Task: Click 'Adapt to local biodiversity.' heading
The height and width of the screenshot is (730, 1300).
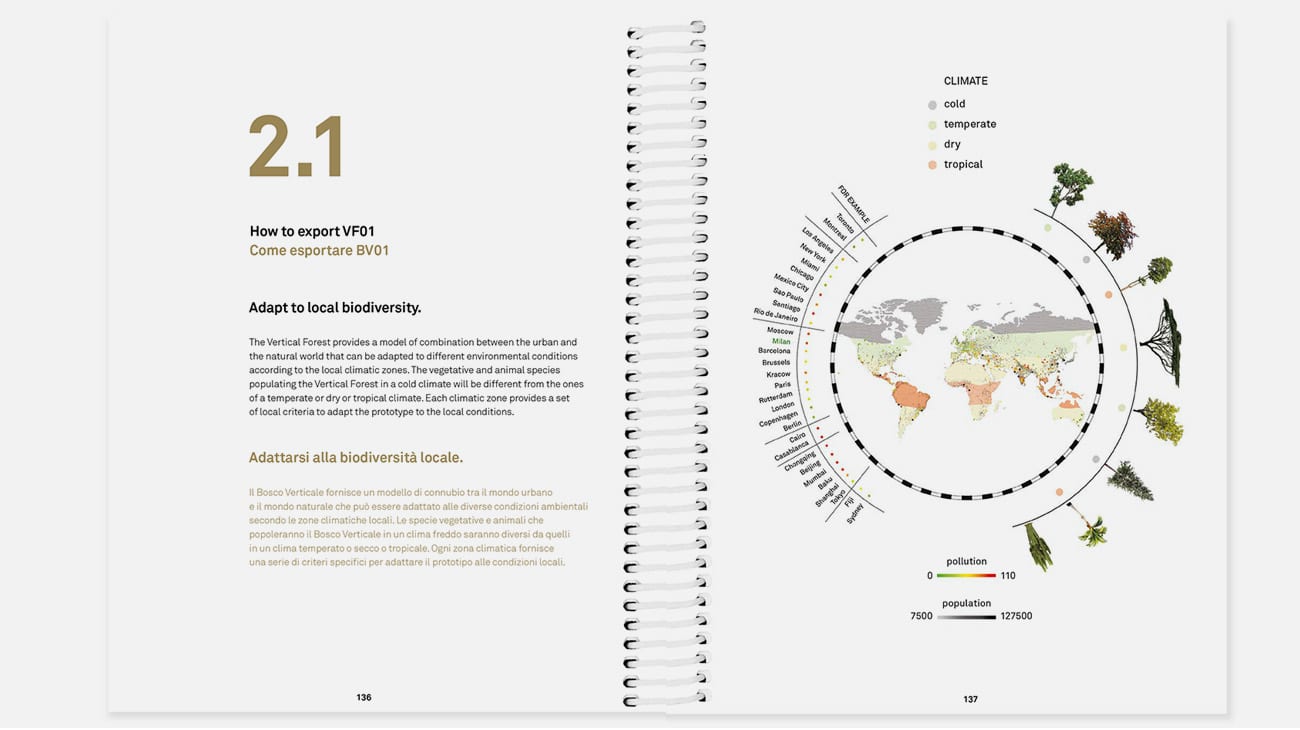Action: (x=335, y=308)
